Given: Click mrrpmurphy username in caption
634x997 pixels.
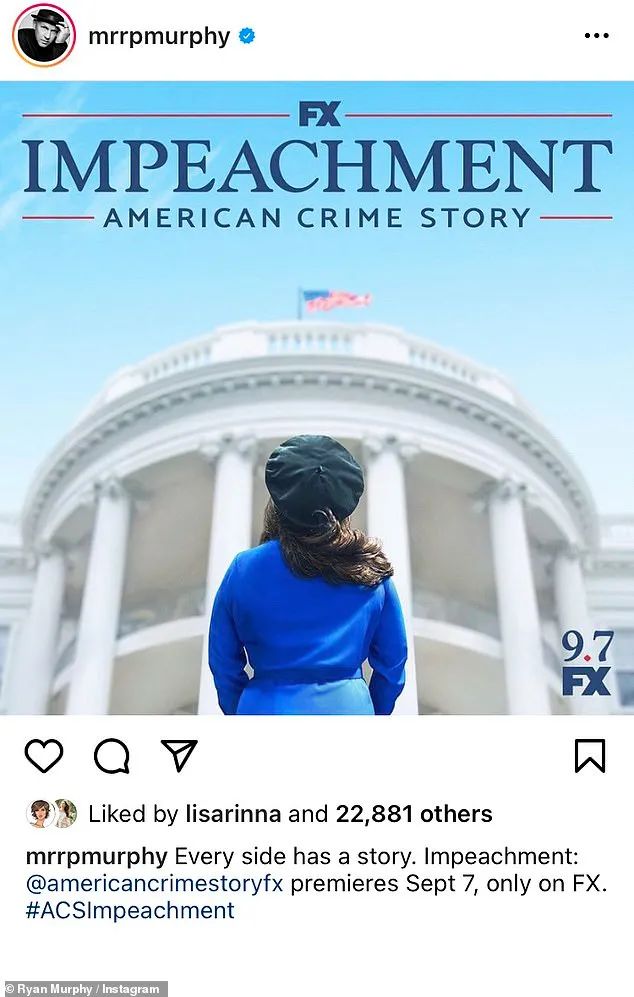Looking at the screenshot, I should click(96, 856).
